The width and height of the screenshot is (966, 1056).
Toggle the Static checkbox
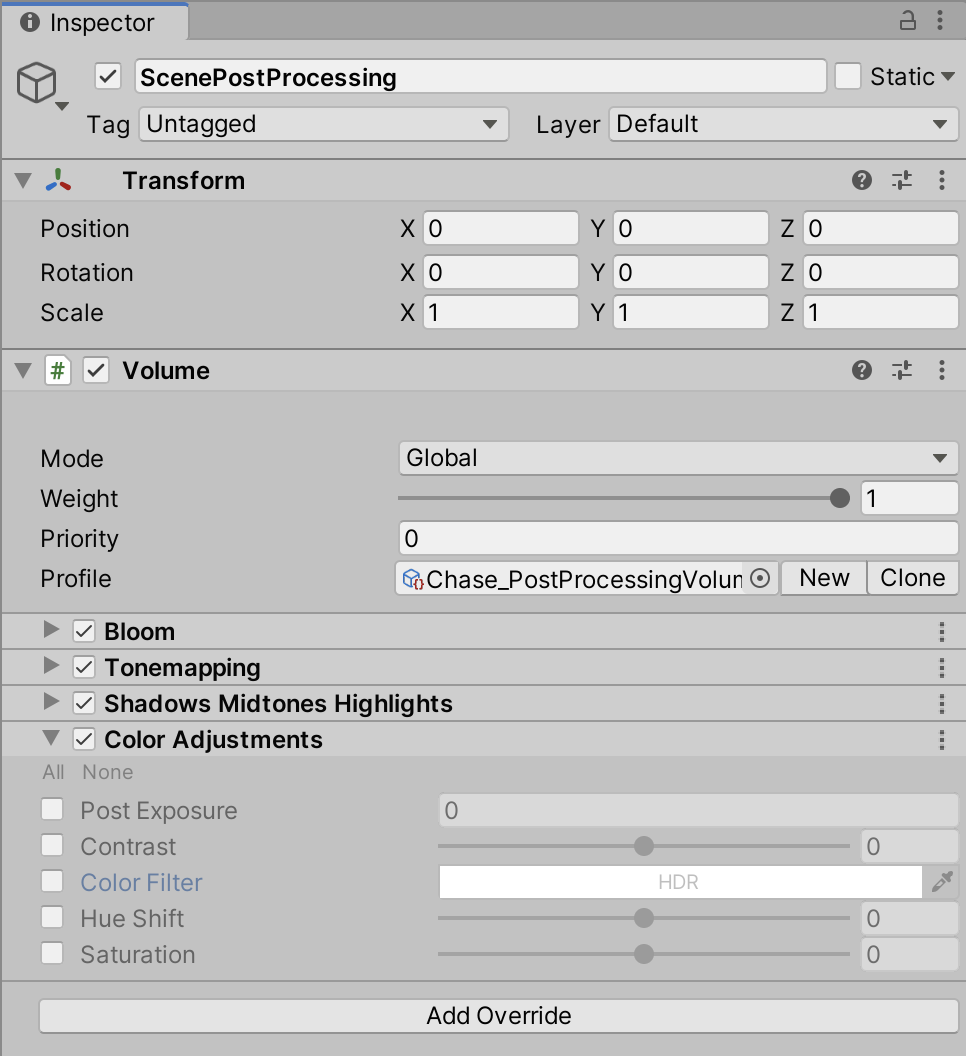848,77
